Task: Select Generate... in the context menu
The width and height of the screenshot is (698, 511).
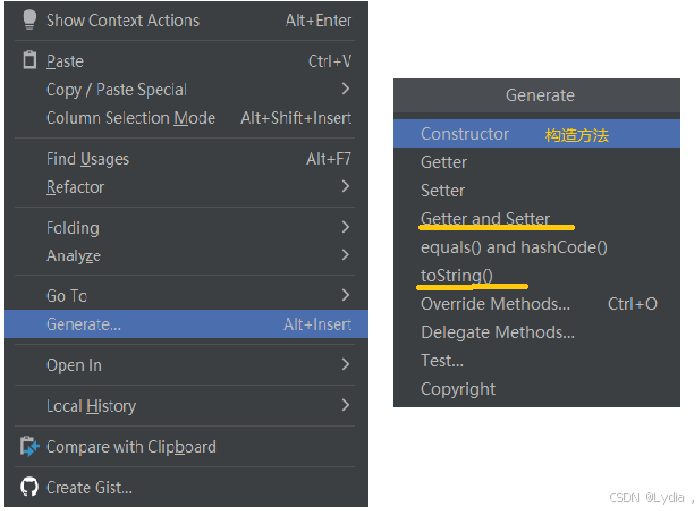Action: coord(84,324)
